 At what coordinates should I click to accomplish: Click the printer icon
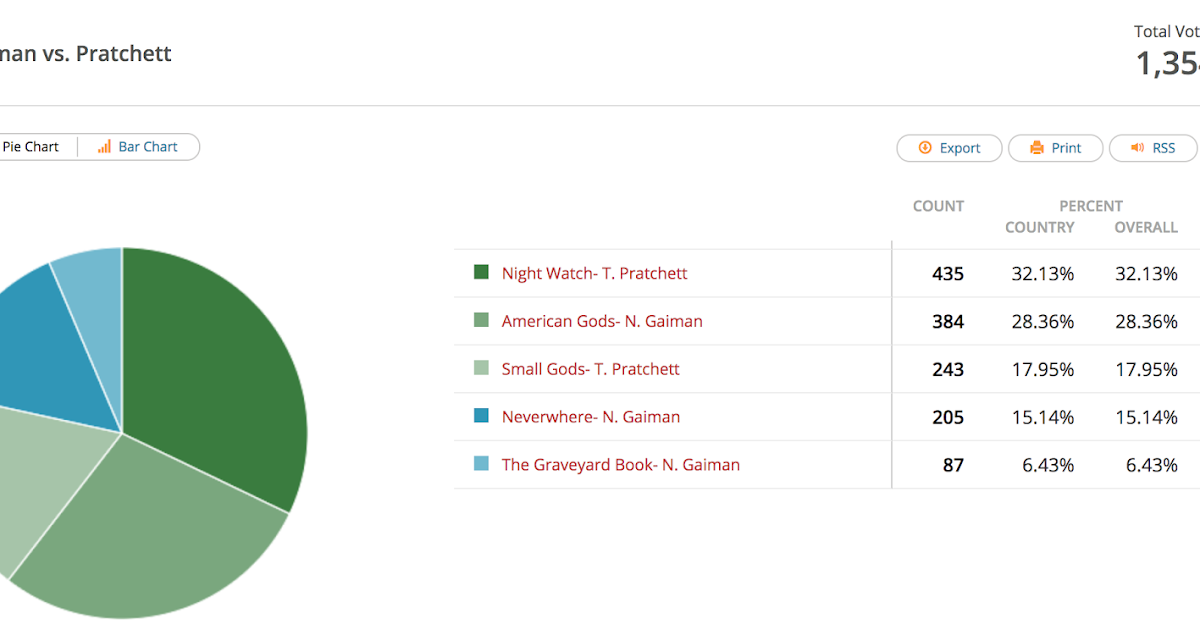(1037, 147)
